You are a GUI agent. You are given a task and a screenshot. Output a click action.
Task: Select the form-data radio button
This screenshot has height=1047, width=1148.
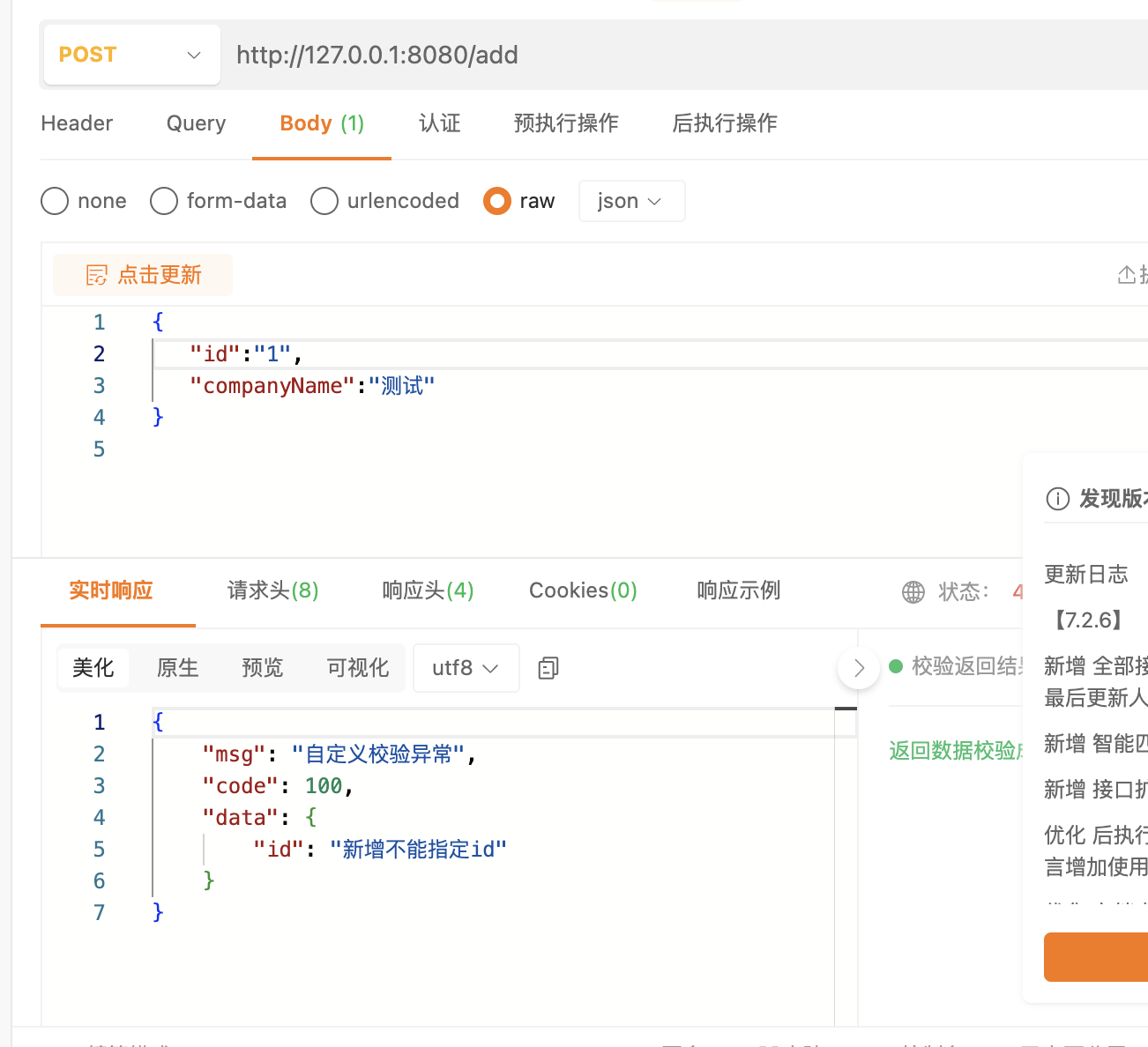click(164, 201)
